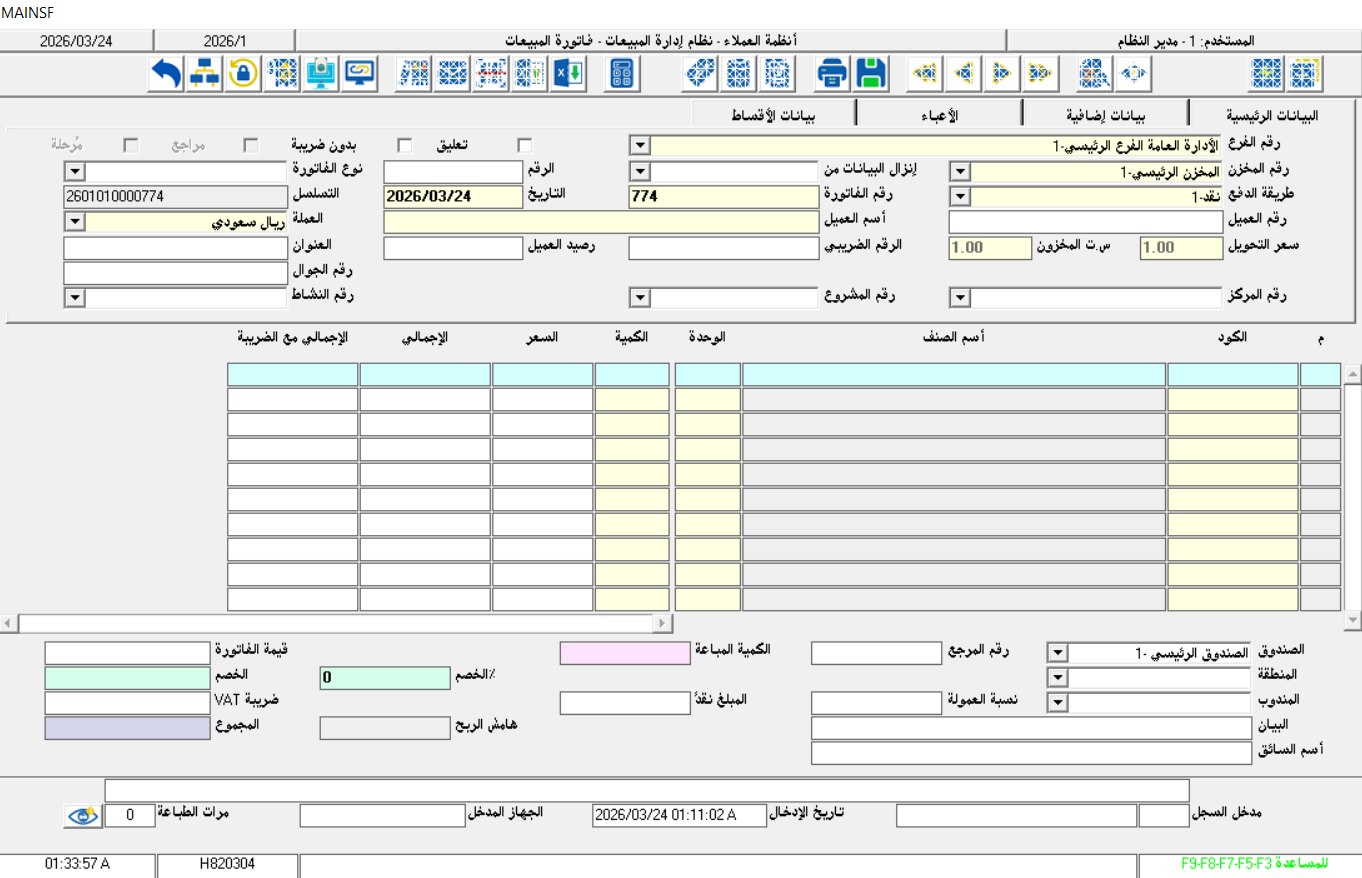1362x878 pixels.
Task: Switch to the بيانات إضافية tab
Action: point(1105,112)
